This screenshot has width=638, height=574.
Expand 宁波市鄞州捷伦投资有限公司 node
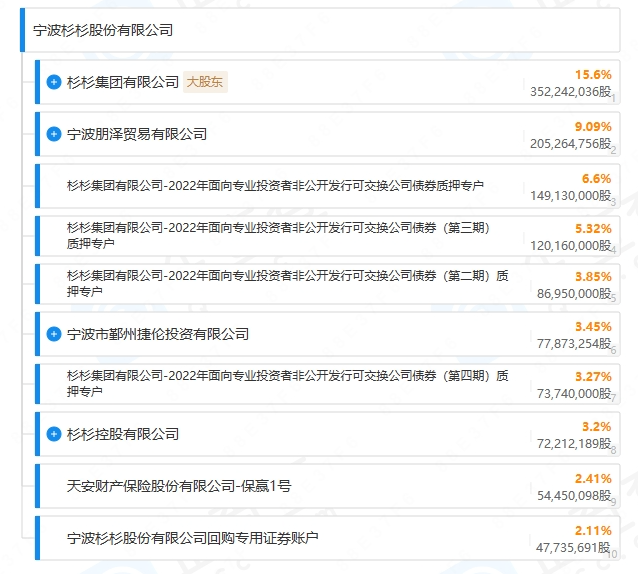54,334
